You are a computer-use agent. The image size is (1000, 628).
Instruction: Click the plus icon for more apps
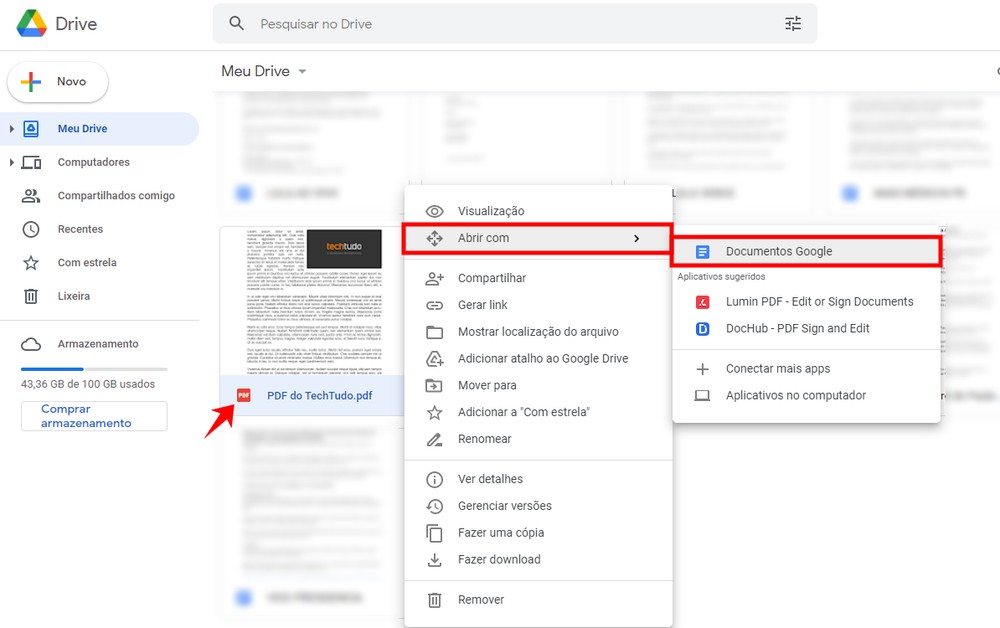[702, 369]
